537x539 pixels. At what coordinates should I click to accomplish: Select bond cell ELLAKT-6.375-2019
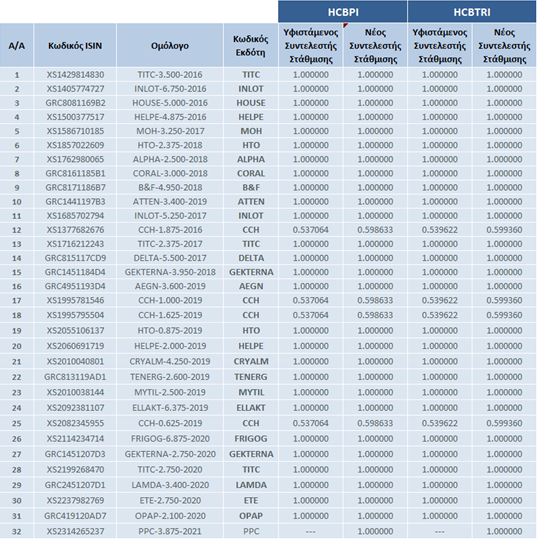pos(170,408)
